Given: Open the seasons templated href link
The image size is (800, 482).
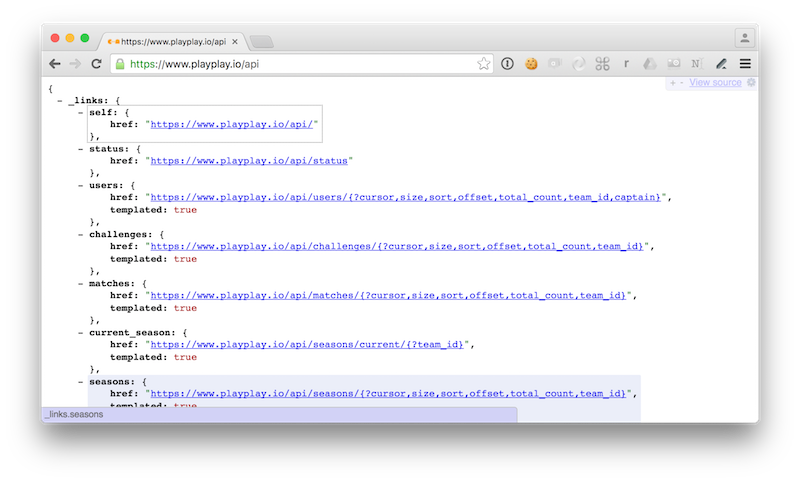Looking at the screenshot, I should click(x=388, y=393).
